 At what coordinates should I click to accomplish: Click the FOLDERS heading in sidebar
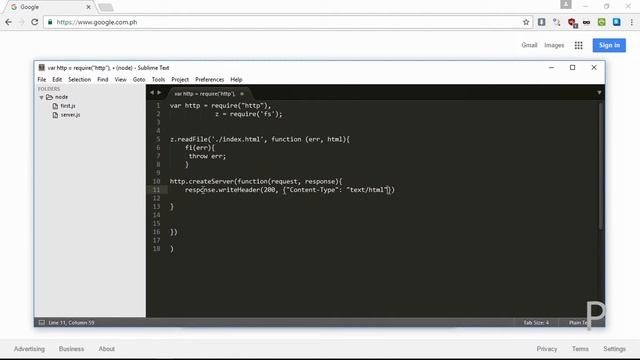(49, 89)
